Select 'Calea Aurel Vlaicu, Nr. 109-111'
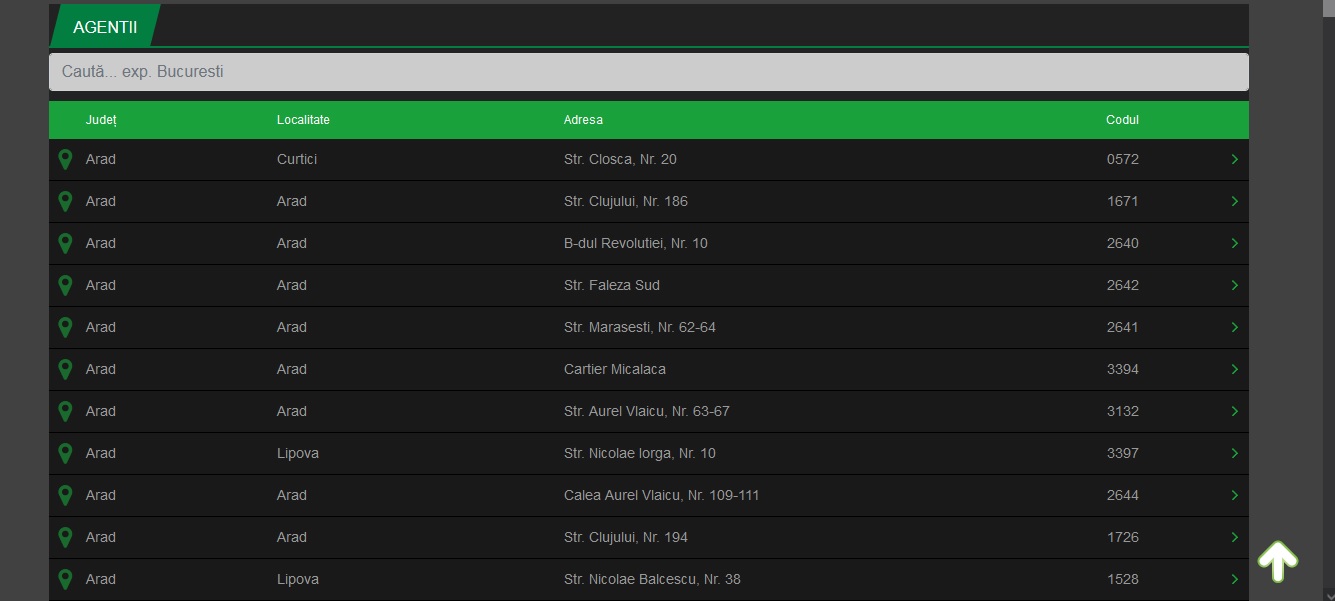Image resolution: width=1335 pixels, height=601 pixels. pyautogui.click(x=662, y=495)
